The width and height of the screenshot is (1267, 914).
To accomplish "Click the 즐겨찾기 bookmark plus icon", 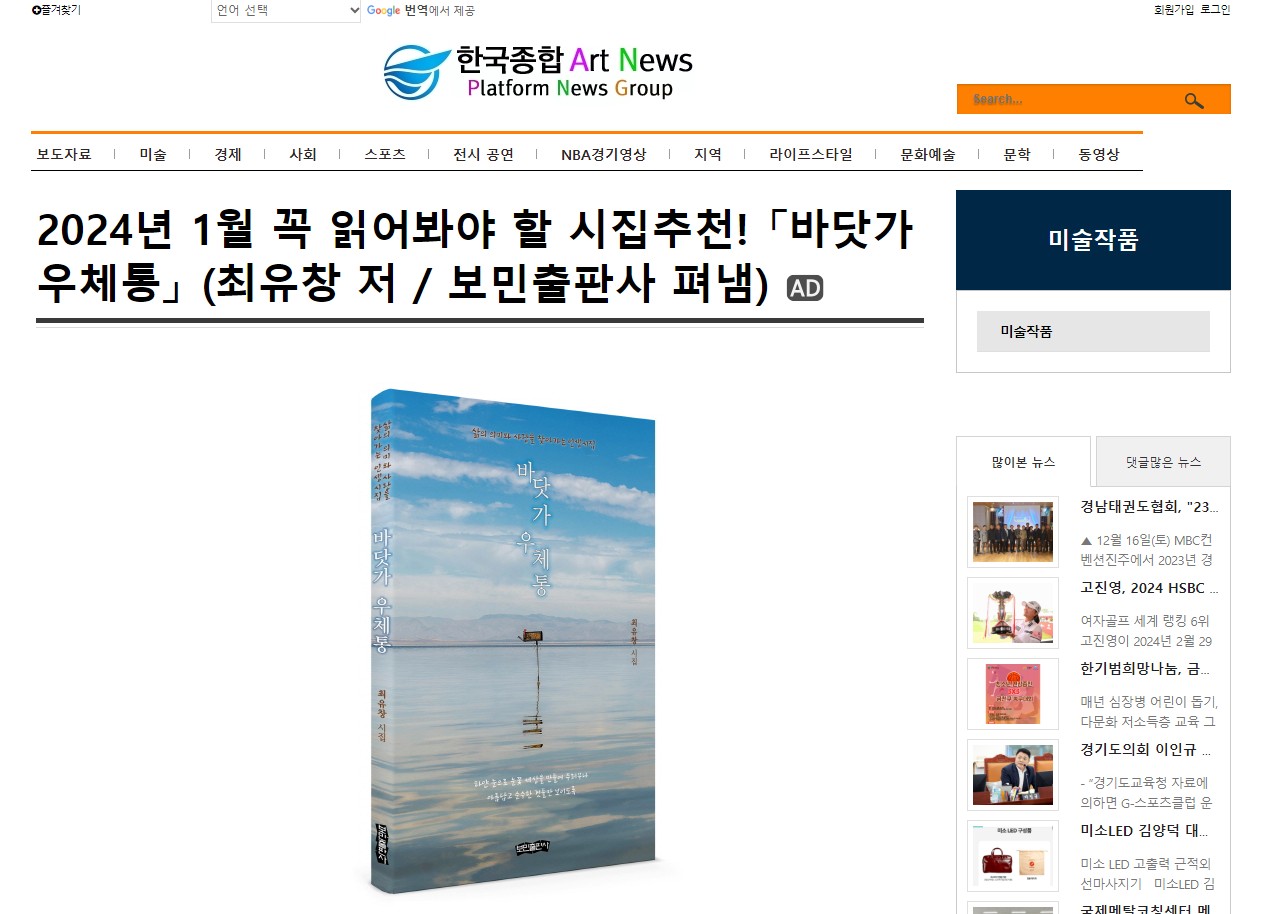I will (36, 10).
